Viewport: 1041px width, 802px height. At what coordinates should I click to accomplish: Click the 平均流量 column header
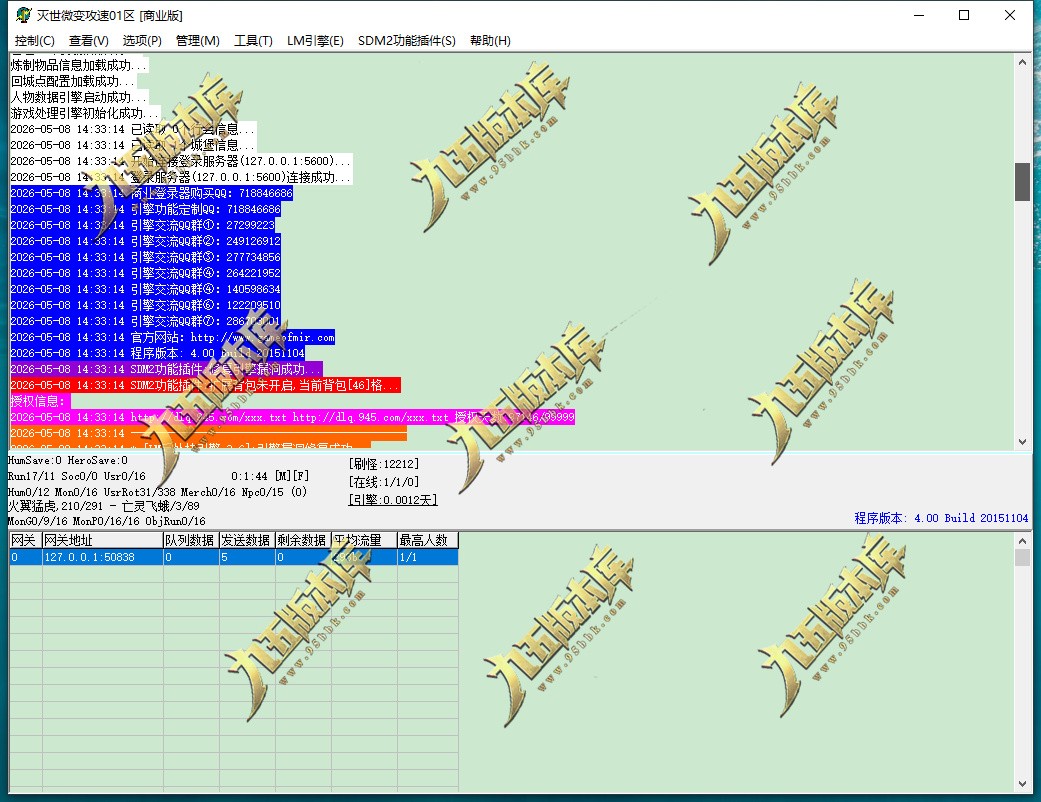(x=364, y=540)
